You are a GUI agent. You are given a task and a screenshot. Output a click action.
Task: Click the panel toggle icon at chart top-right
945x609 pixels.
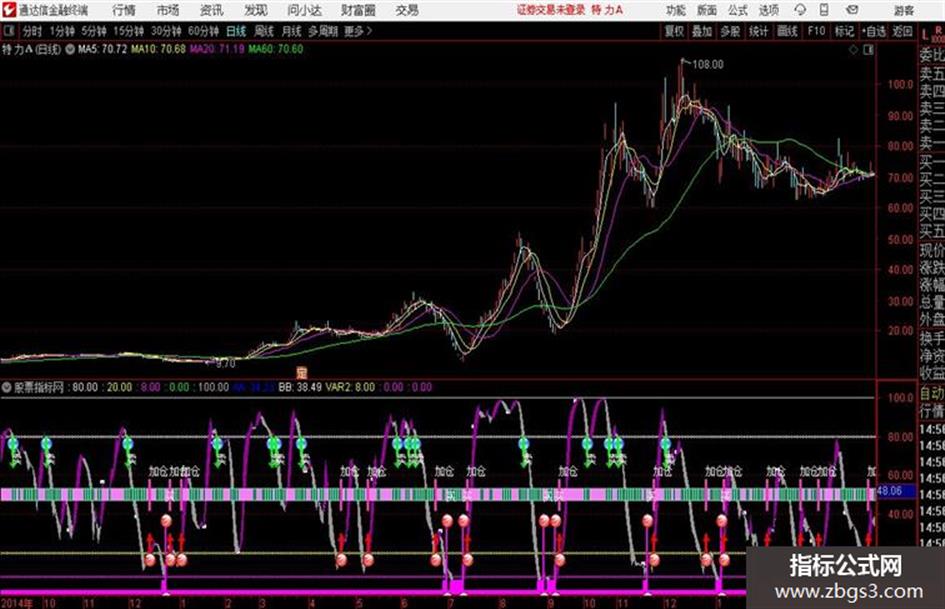[868, 50]
